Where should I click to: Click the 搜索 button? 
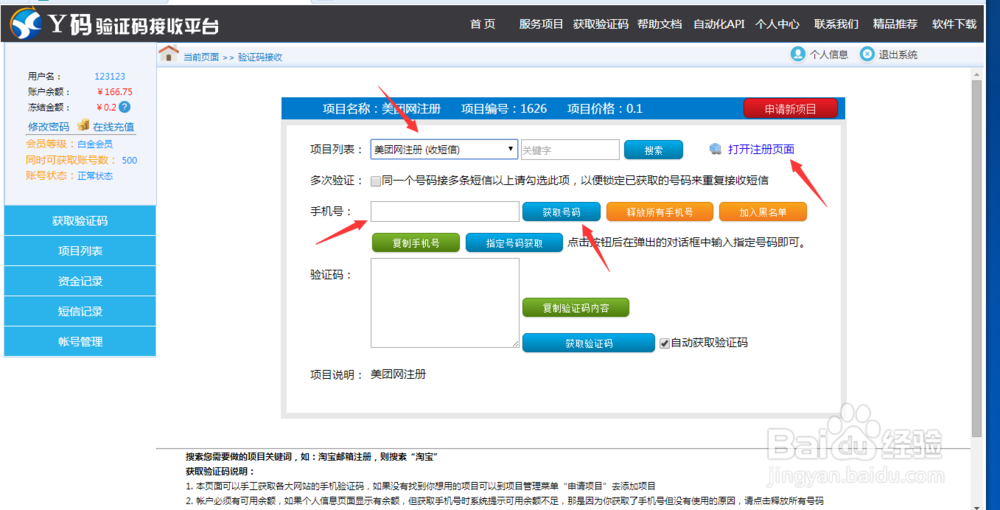tap(653, 150)
